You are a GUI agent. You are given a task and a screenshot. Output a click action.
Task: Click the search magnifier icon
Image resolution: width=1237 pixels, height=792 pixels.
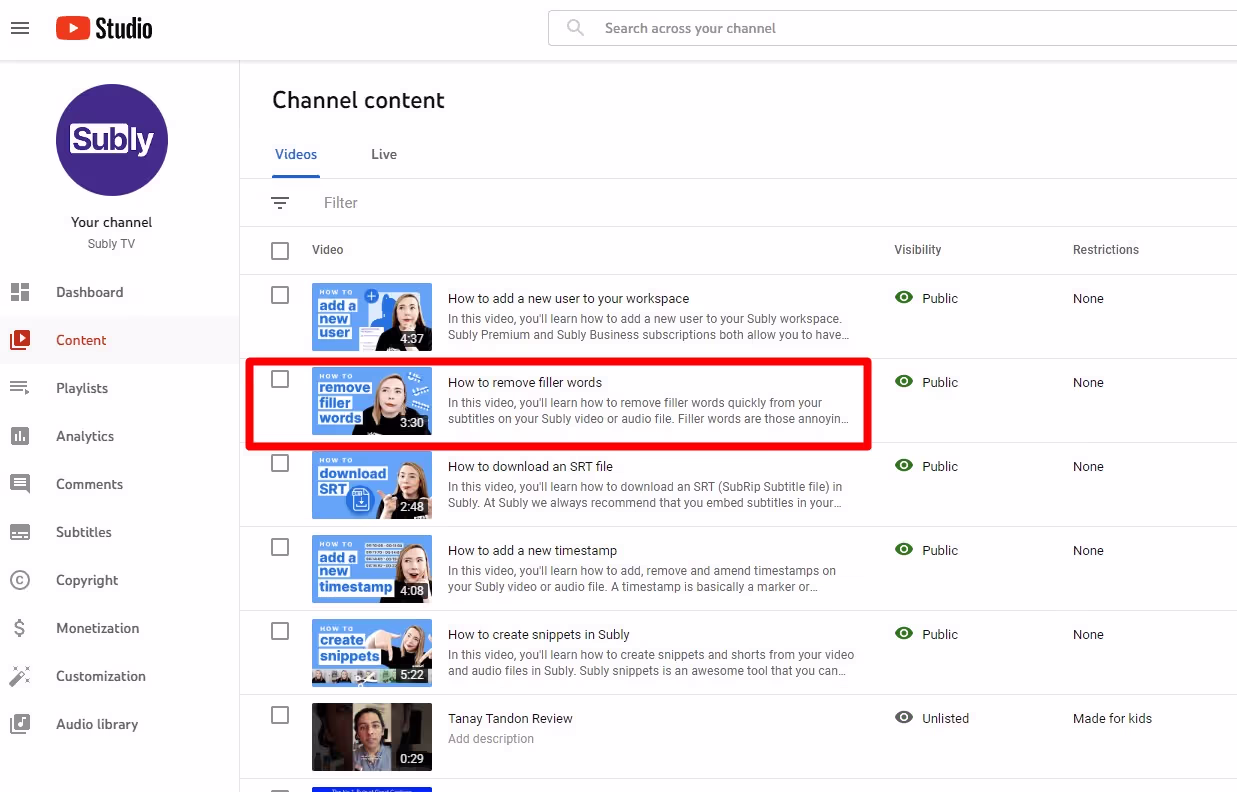[x=575, y=28]
